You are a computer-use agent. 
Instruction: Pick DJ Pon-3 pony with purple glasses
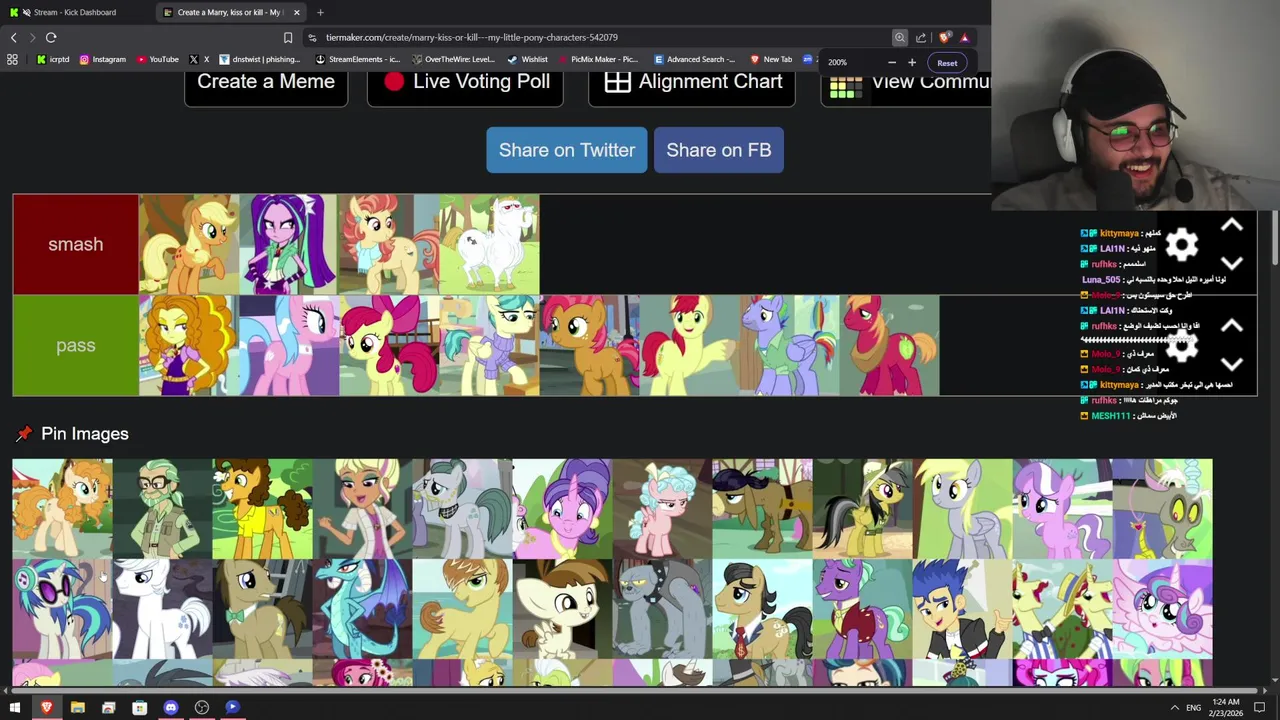(x=62, y=609)
